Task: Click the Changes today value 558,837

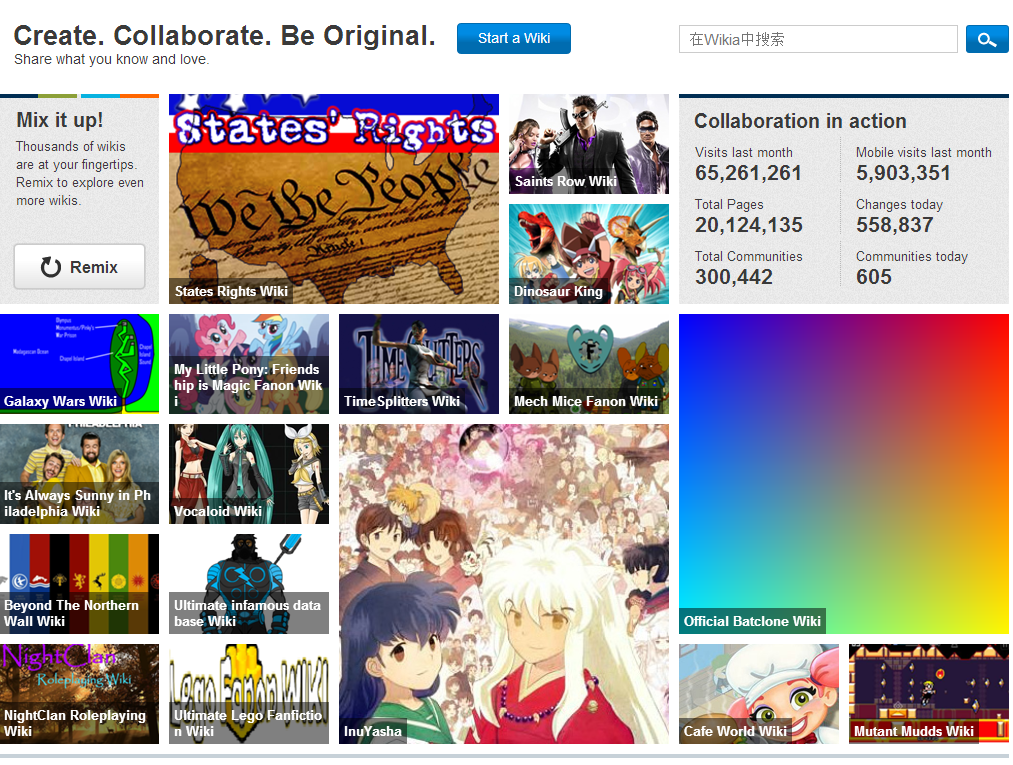Action: click(895, 225)
